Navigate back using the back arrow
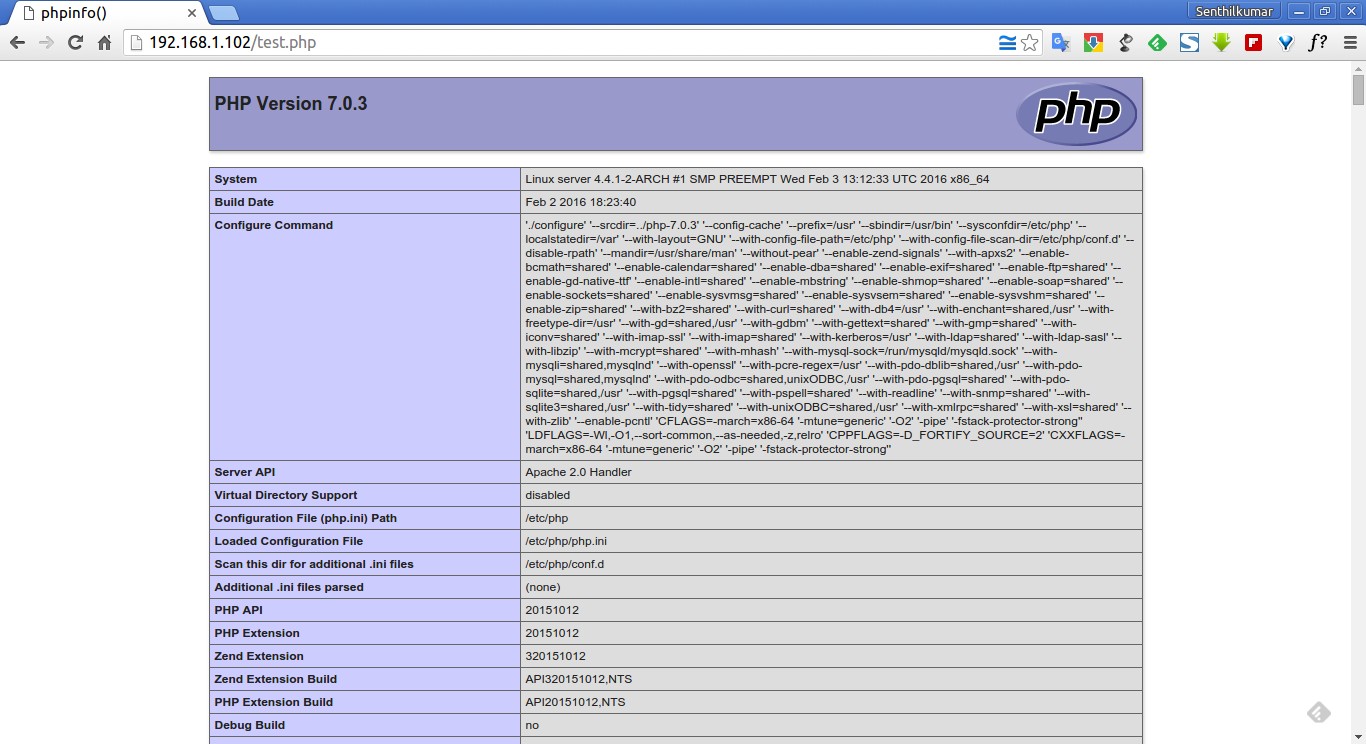Viewport: 1366px width, 744px height. click(x=17, y=43)
